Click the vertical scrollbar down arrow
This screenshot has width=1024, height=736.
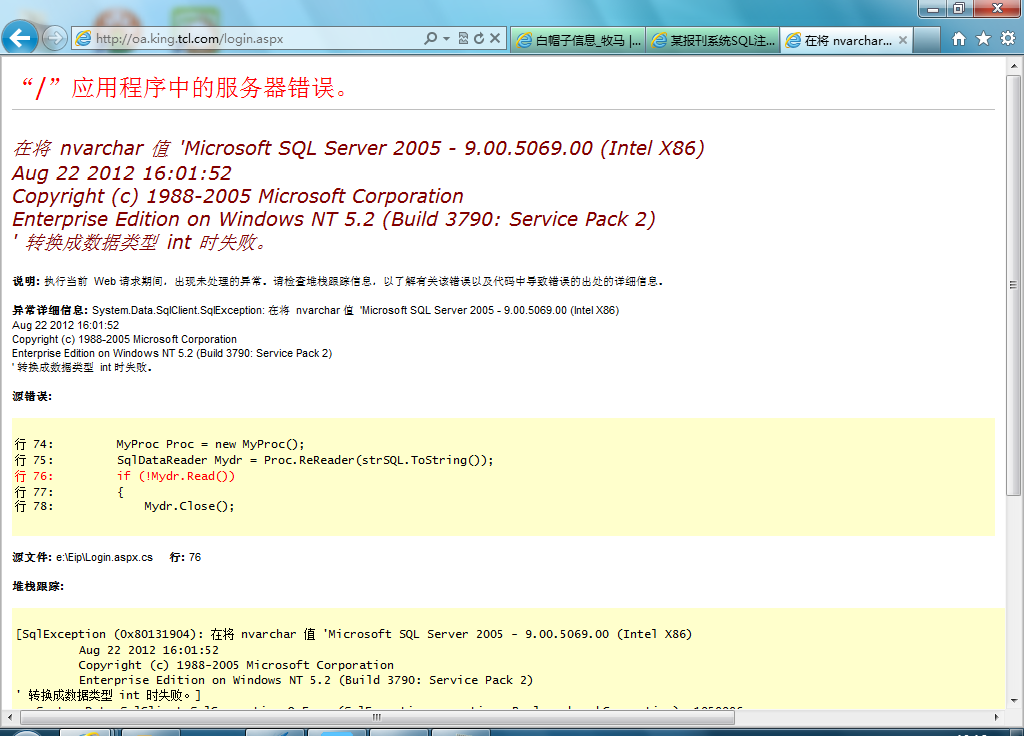tap(1014, 701)
